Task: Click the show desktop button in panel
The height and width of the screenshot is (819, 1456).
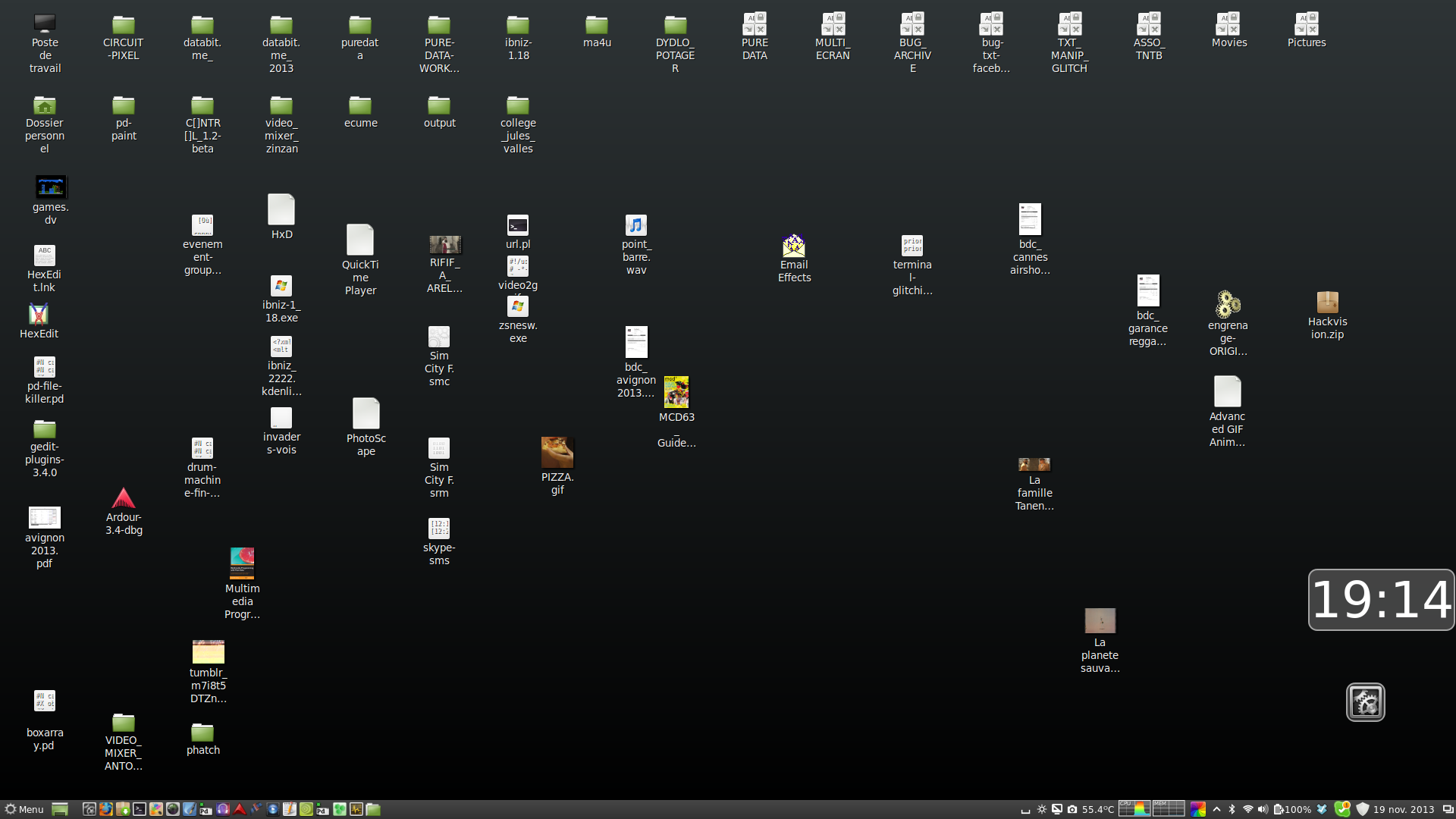Action: (60, 809)
